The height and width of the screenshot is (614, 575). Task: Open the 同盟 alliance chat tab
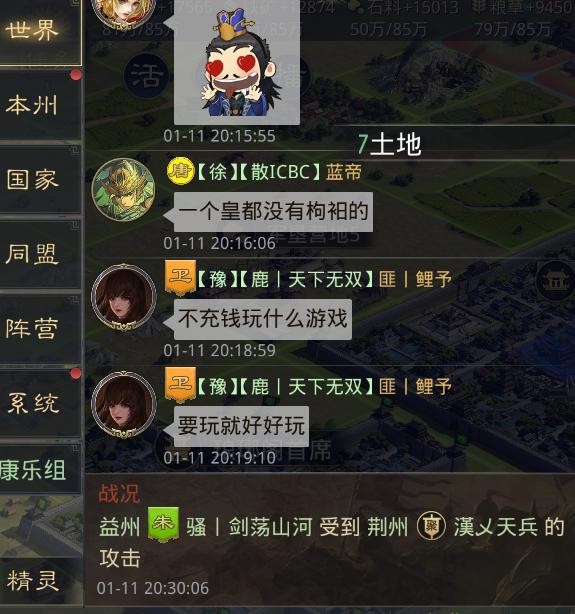click(x=40, y=254)
